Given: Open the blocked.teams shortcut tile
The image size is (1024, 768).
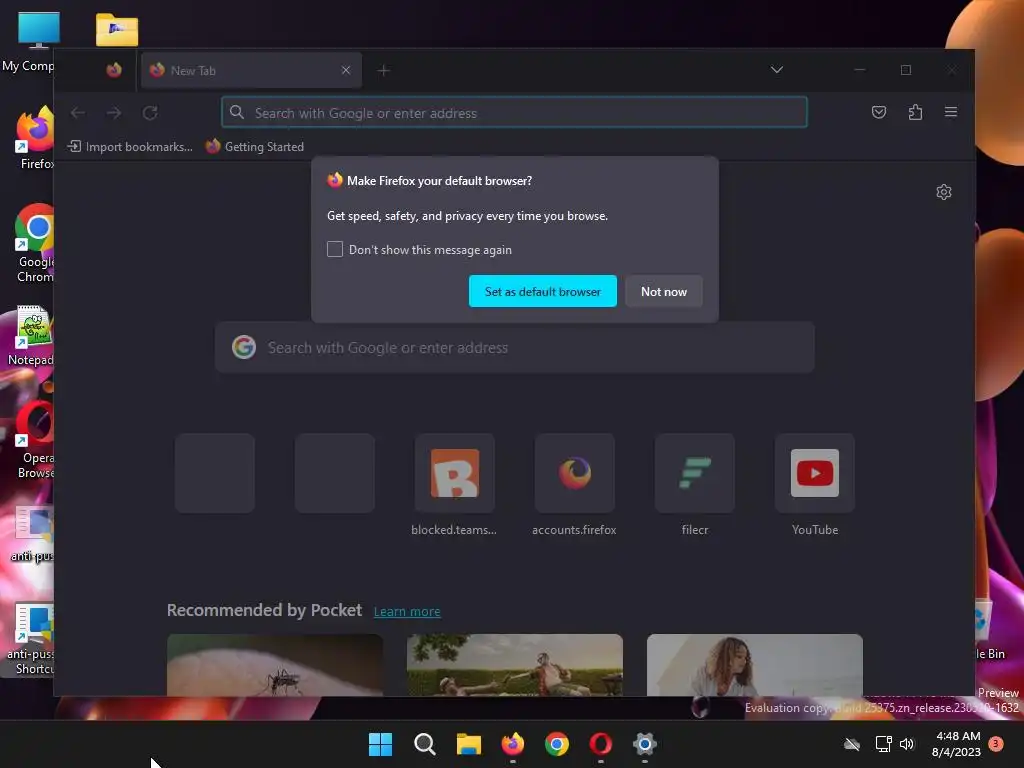Looking at the screenshot, I should tap(455, 473).
